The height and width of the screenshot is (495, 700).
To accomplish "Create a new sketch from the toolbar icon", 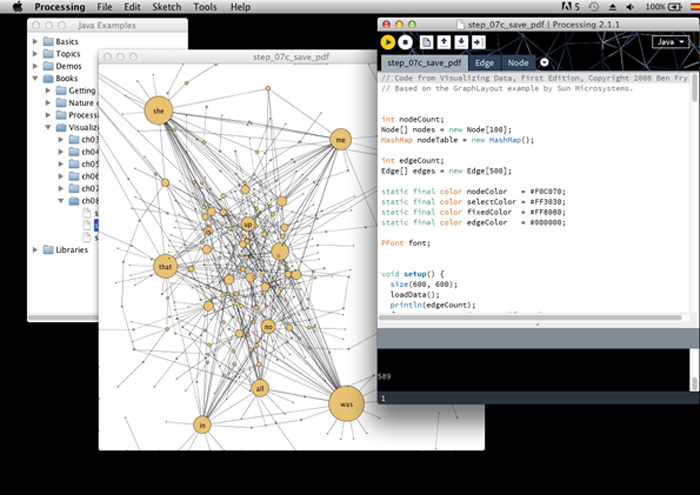I will click(x=426, y=42).
